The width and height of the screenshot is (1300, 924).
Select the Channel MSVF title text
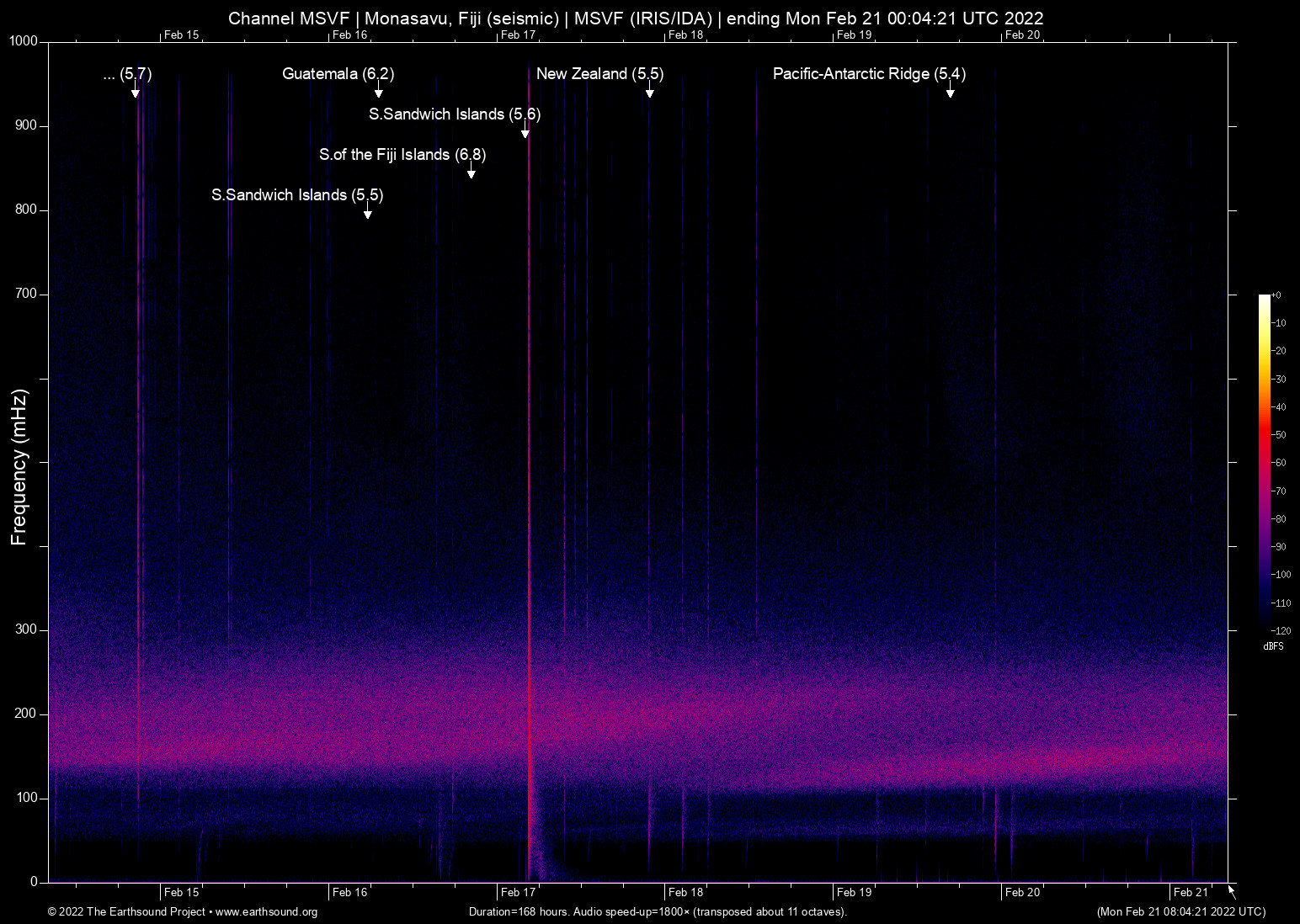coord(636,18)
